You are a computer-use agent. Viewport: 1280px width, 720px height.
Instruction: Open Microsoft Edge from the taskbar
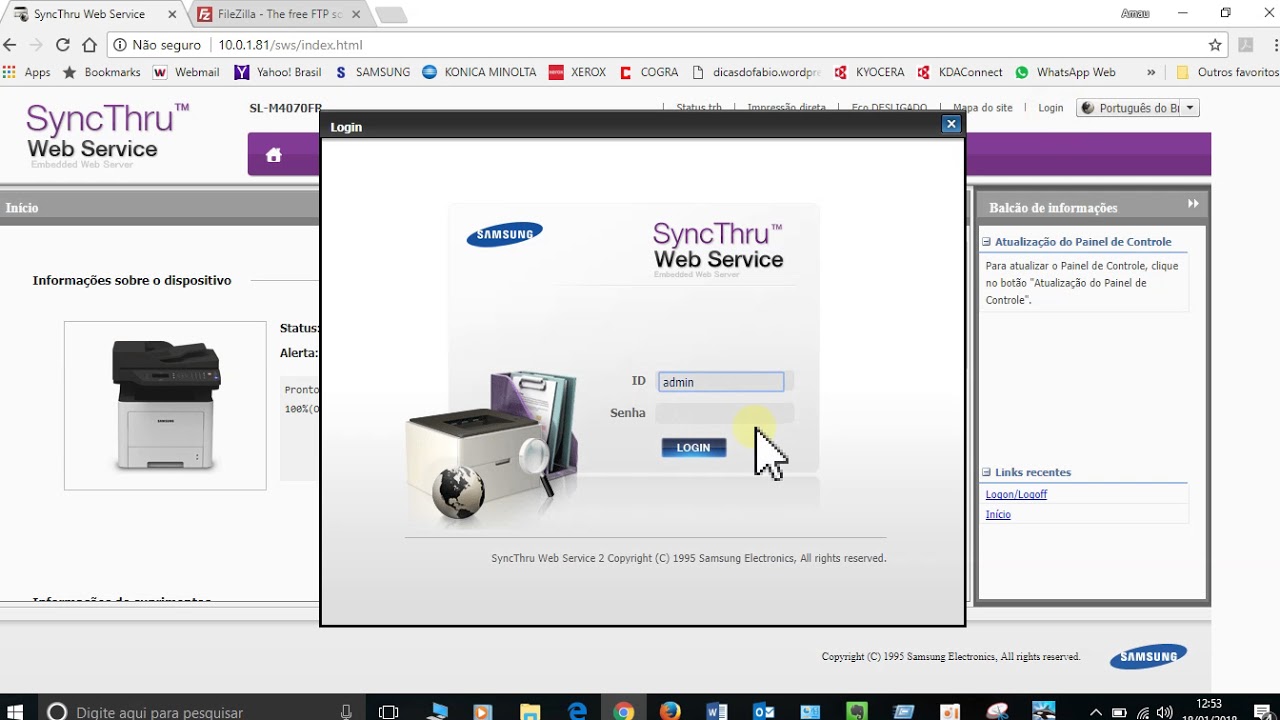point(577,711)
